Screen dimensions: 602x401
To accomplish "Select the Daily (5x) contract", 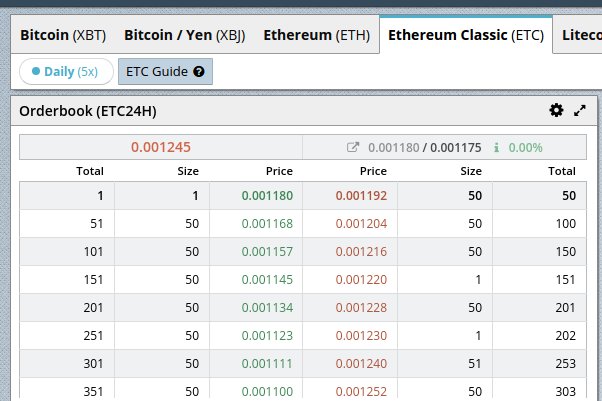I will [x=66, y=71].
